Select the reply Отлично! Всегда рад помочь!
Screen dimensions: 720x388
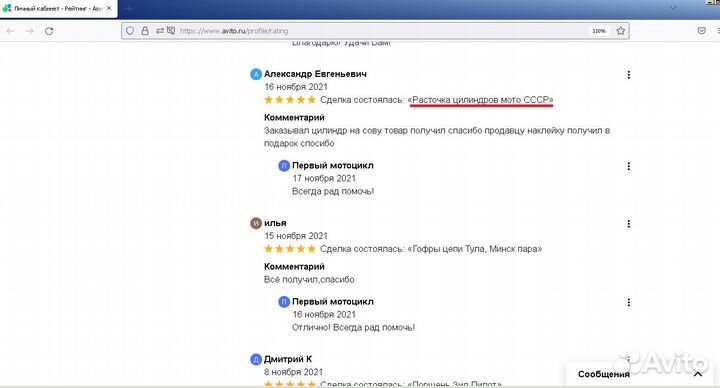[354, 327]
